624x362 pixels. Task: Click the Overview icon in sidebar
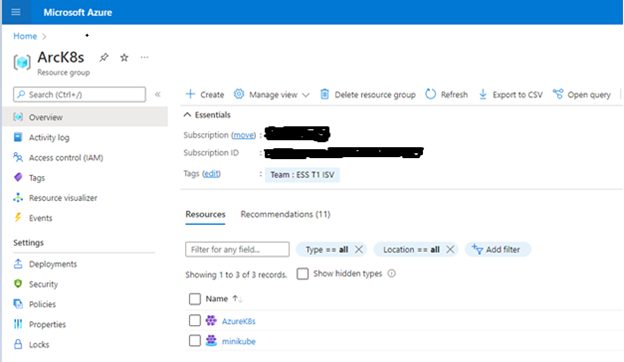(18, 117)
